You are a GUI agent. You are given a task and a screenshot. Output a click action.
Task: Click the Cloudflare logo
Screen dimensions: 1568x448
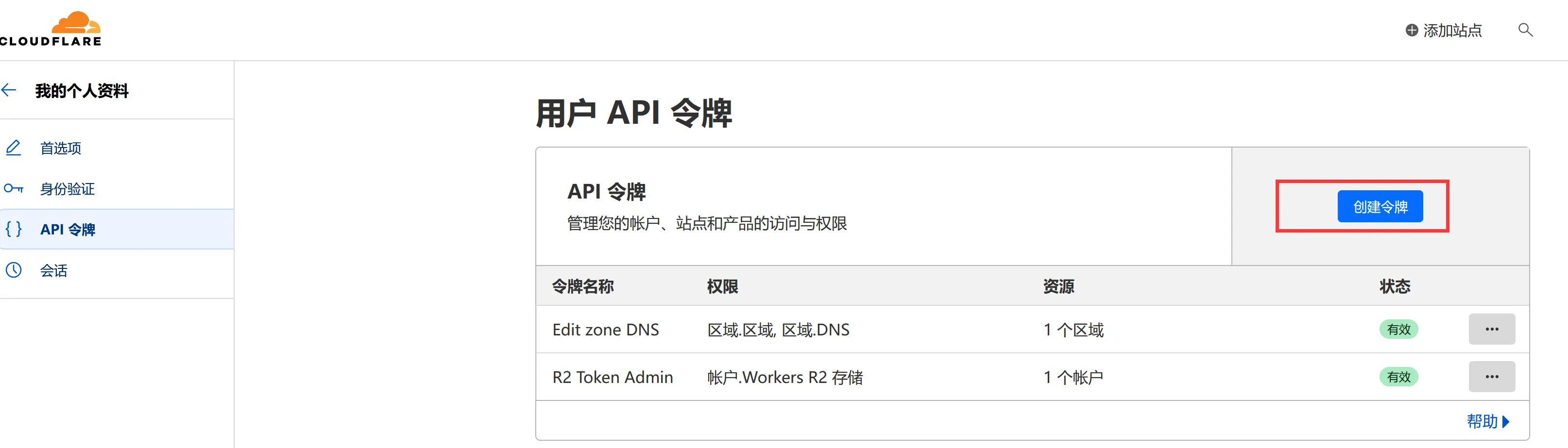click(x=50, y=29)
